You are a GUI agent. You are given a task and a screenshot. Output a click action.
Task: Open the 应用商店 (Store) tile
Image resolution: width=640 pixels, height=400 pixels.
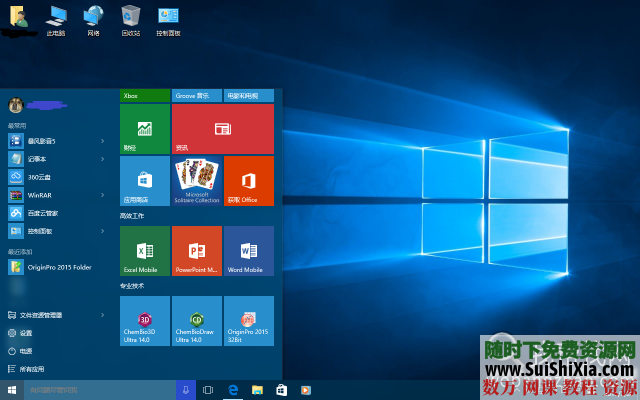[145, 181]
